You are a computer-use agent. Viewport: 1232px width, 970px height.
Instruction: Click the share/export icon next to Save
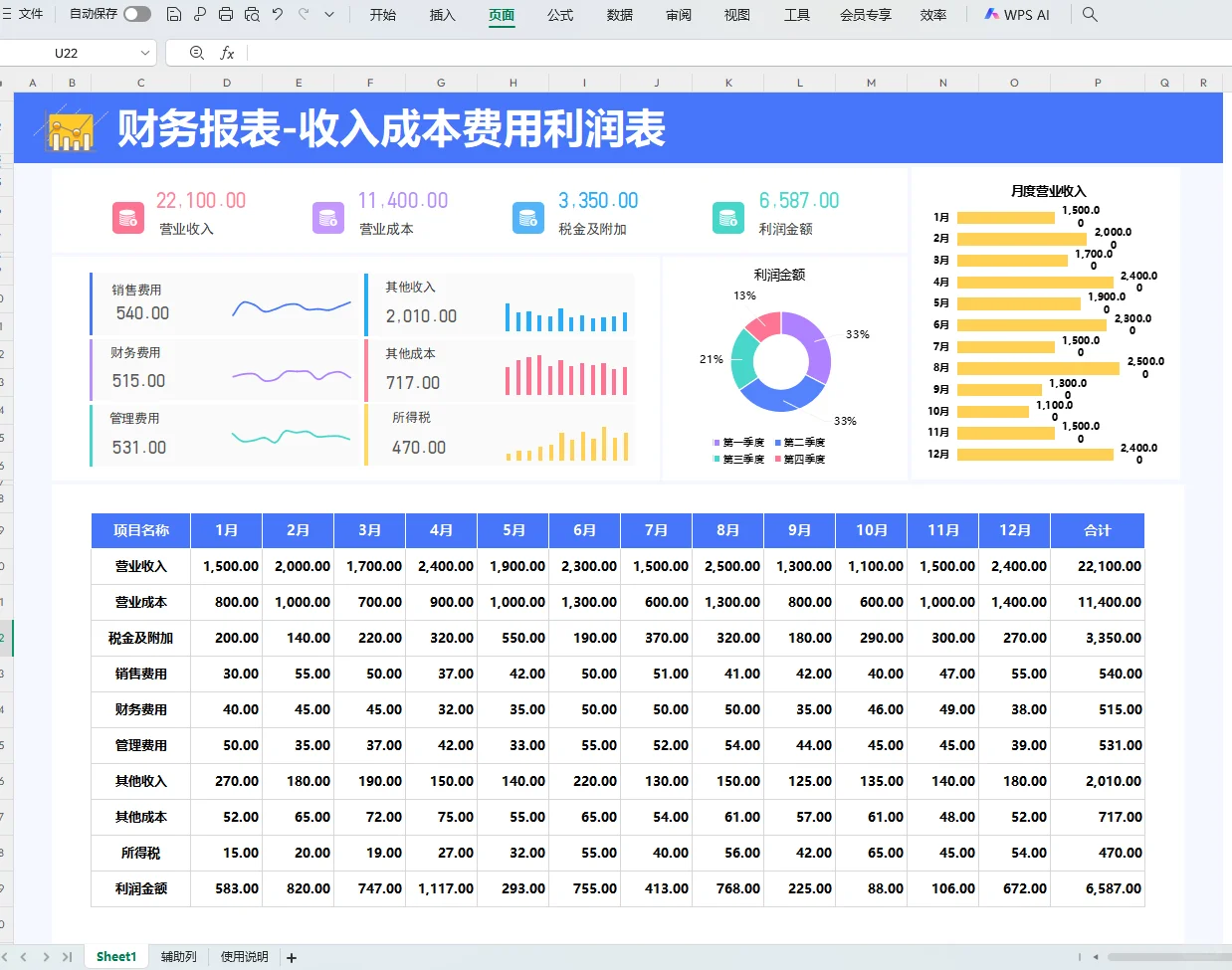[200, 14]
